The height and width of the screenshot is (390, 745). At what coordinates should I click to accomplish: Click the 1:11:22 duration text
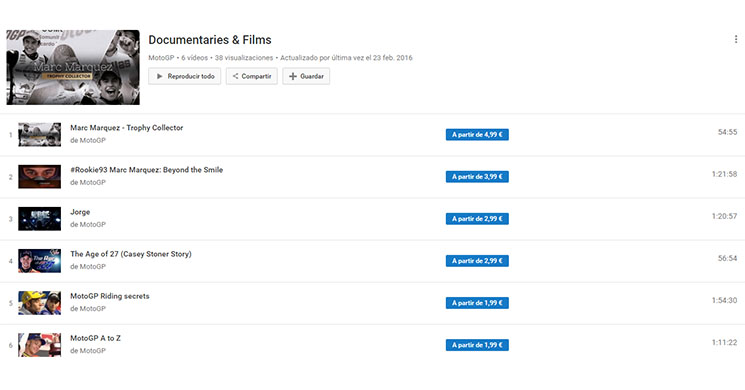tap(725, 342)
